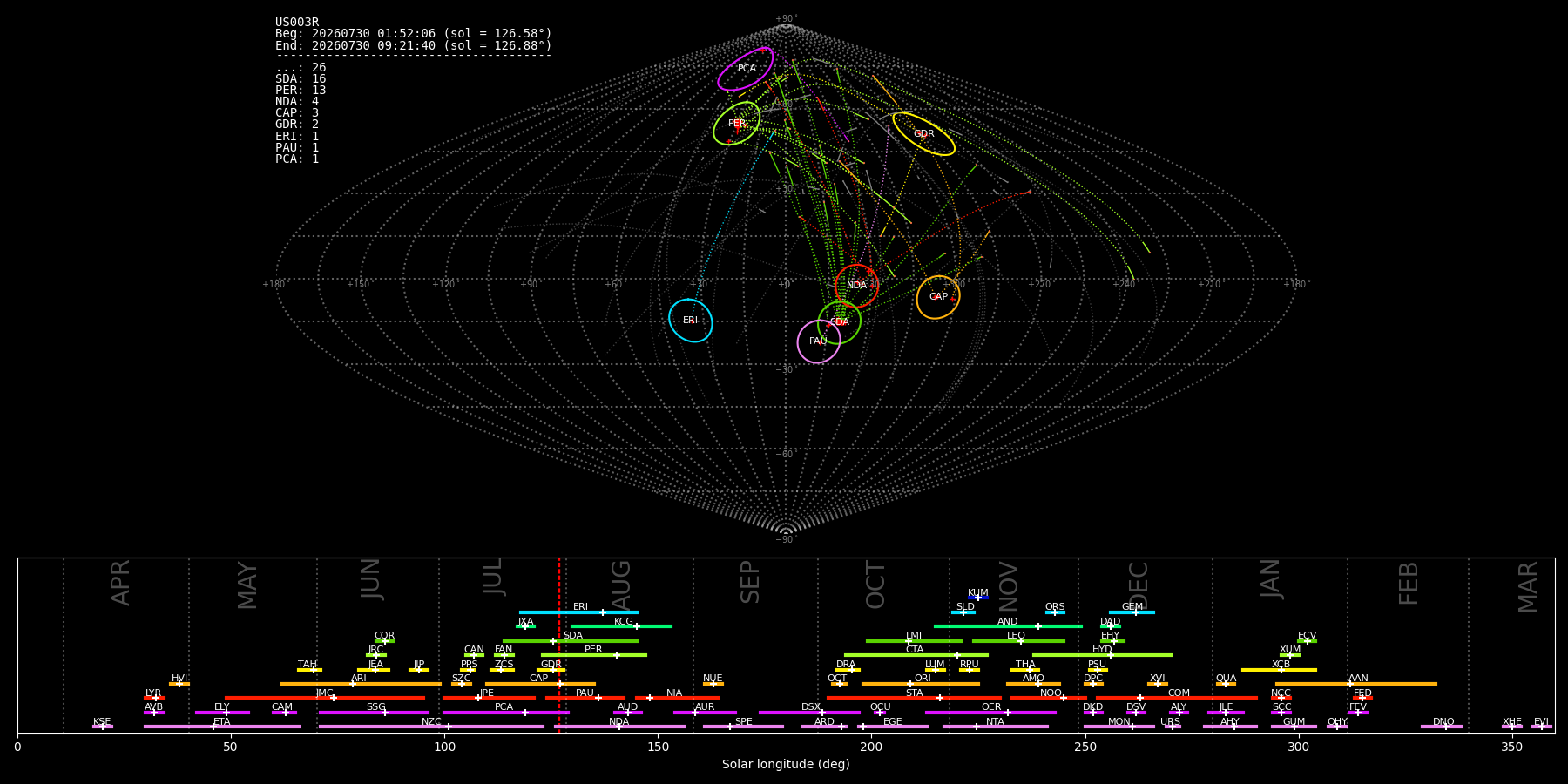Select the red NDA radiant circle on sky map

click(x=856, y=286)
